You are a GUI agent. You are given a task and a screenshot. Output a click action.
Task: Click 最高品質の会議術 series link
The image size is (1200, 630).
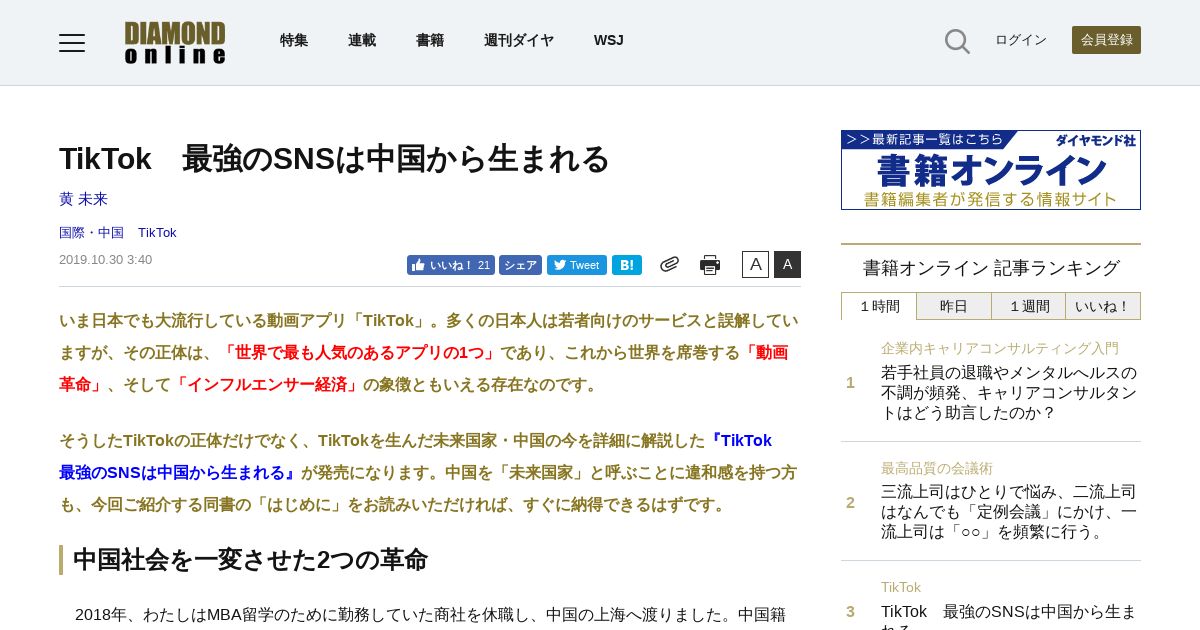click(937, 468)
